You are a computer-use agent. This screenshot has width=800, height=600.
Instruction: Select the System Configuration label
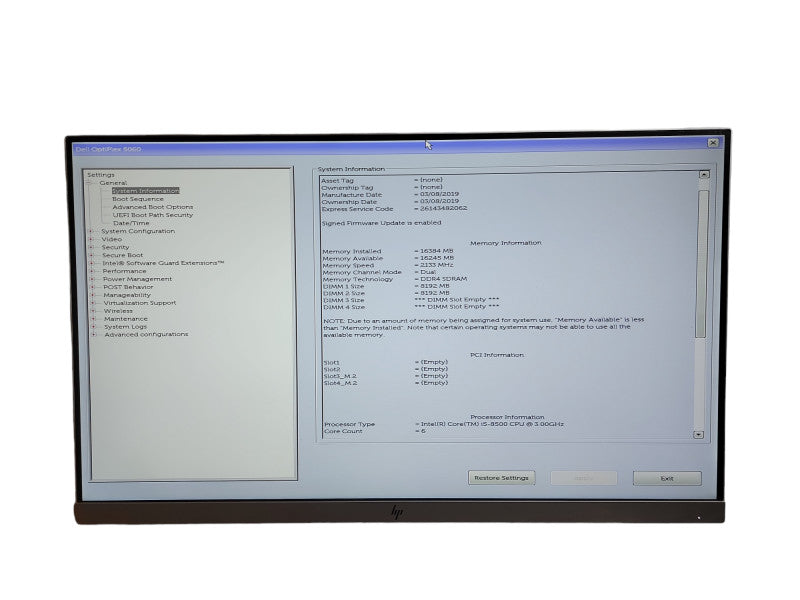(x=138, y=231)
